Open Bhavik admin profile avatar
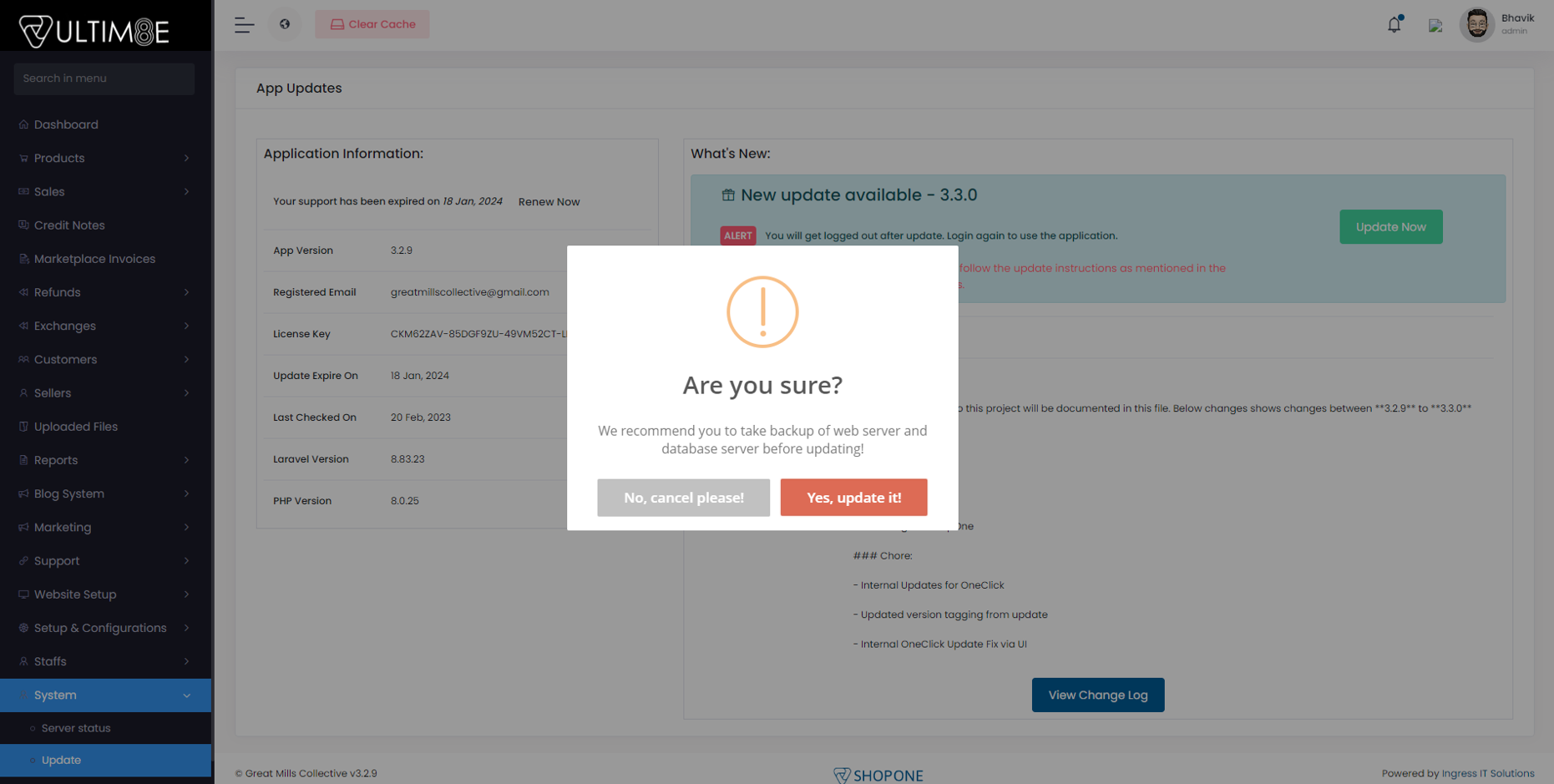 1476,24
